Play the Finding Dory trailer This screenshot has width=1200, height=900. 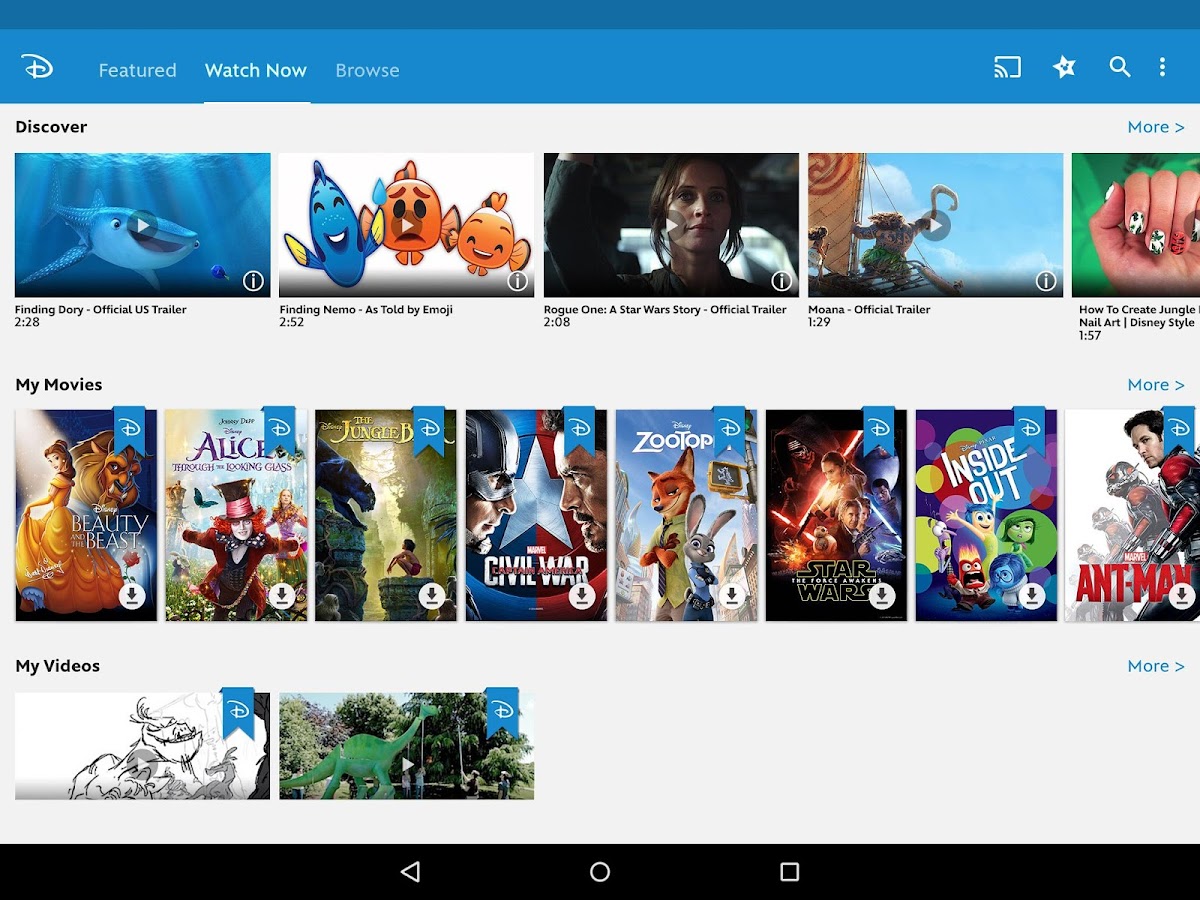coord(143,225)
